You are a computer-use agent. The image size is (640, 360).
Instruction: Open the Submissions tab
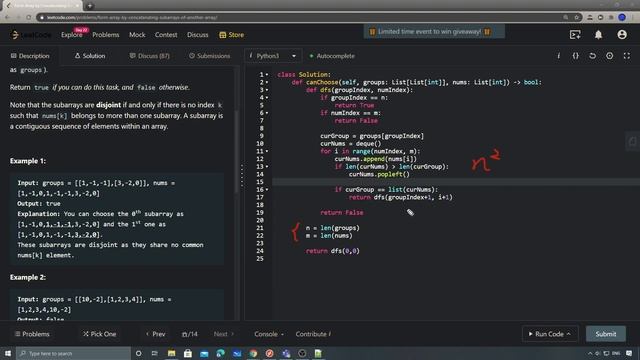tap(209, 56)
